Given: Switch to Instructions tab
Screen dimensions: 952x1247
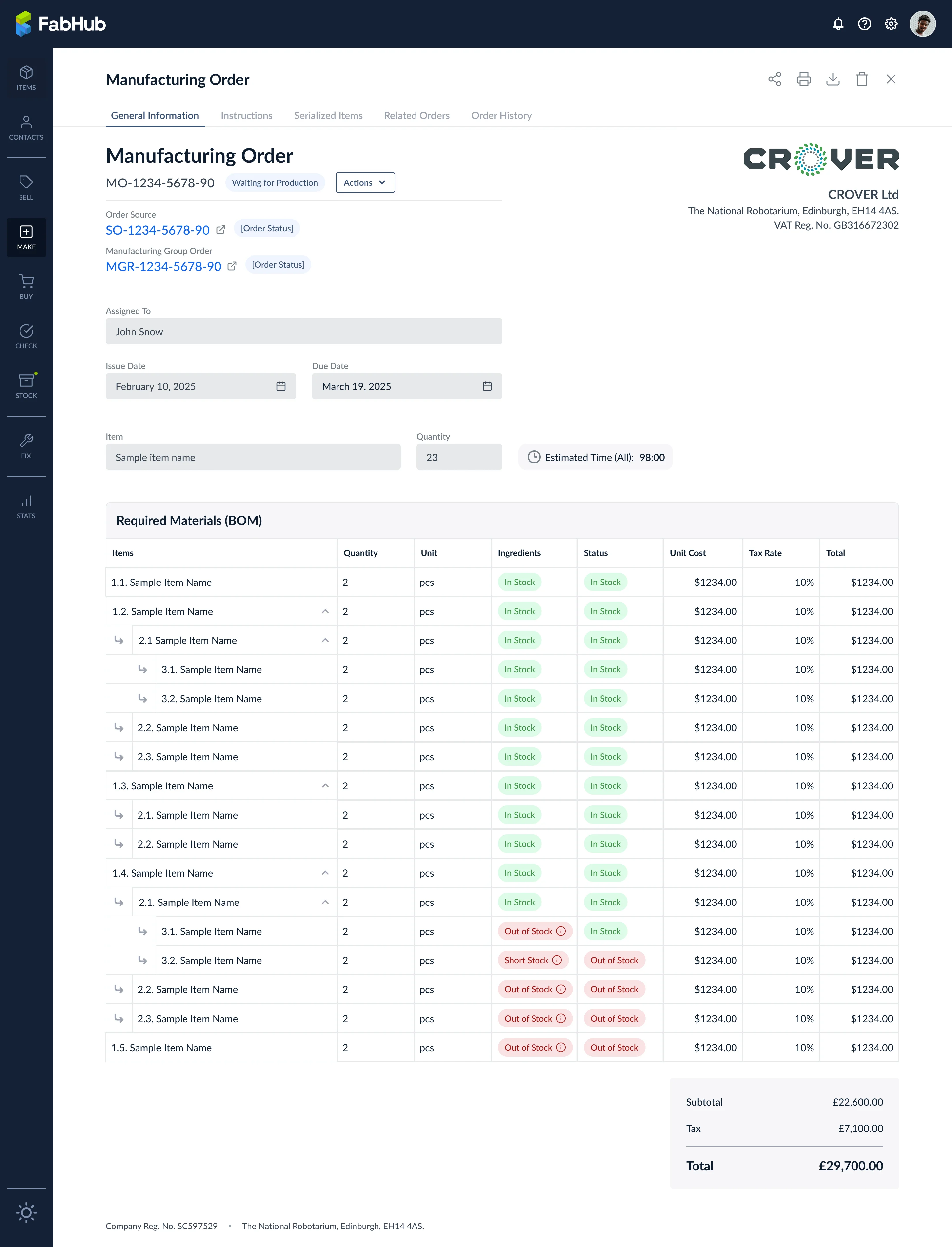Looking at the screenshot, I should click(247, 116).
